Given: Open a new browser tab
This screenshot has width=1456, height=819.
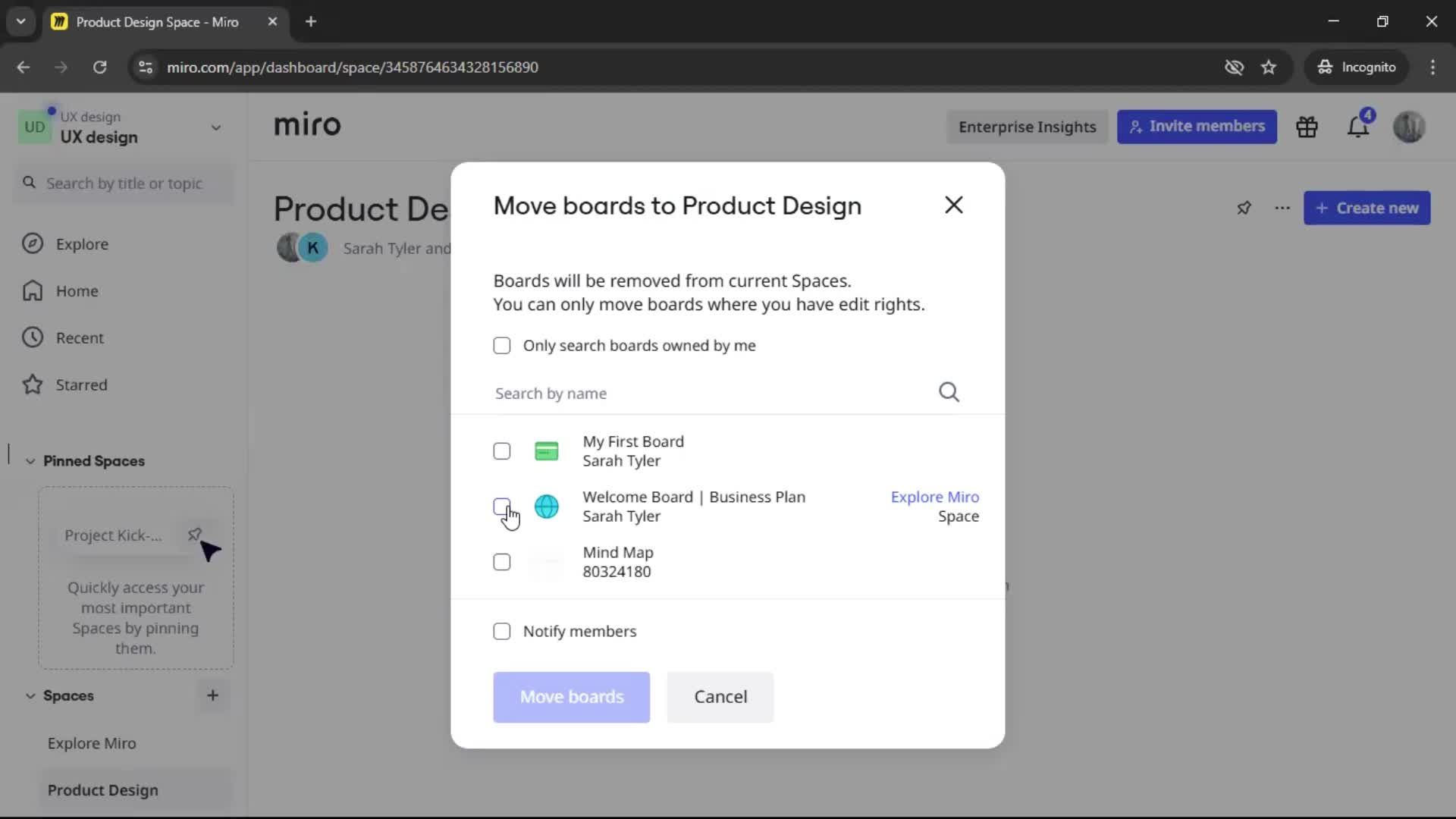Looking at the screenshot, I should 311,22.
